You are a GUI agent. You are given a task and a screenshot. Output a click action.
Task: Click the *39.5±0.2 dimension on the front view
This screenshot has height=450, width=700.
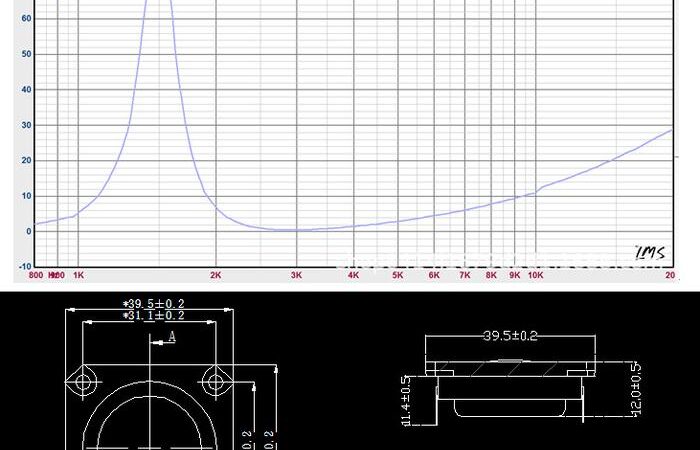[x=152, y=302]
